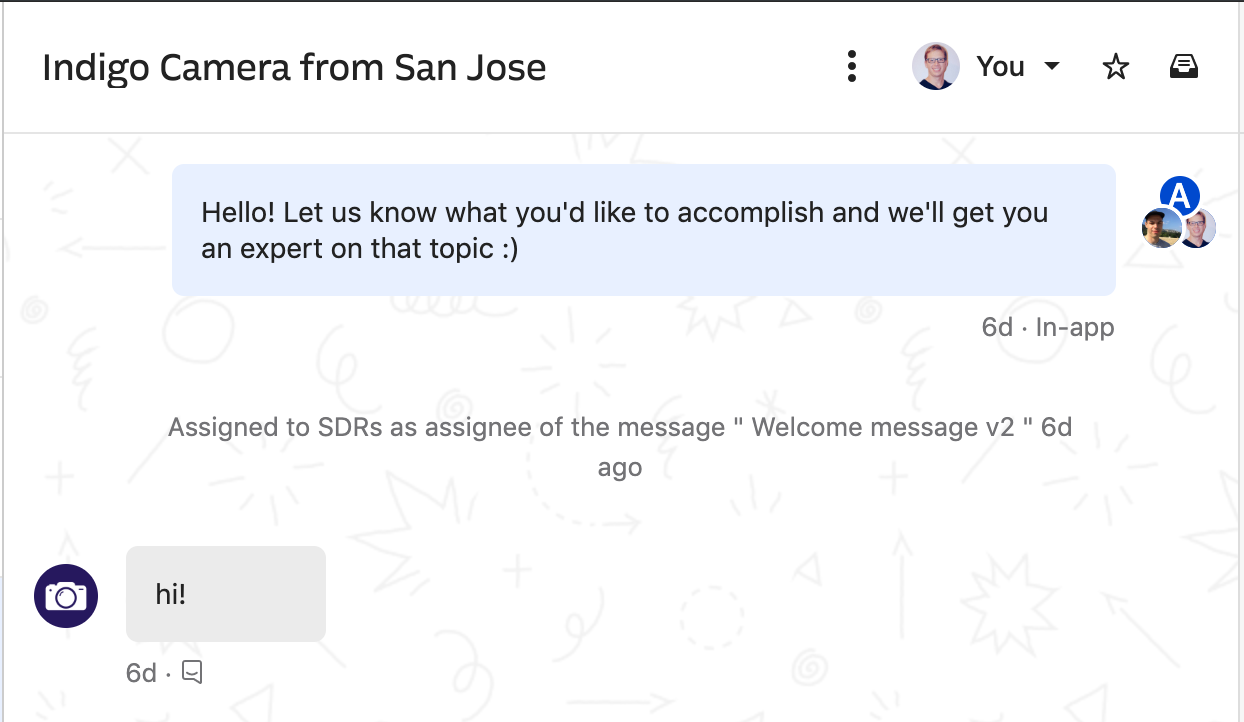
Task: Click the assignee profile photo in header
Action: [936, 67]
